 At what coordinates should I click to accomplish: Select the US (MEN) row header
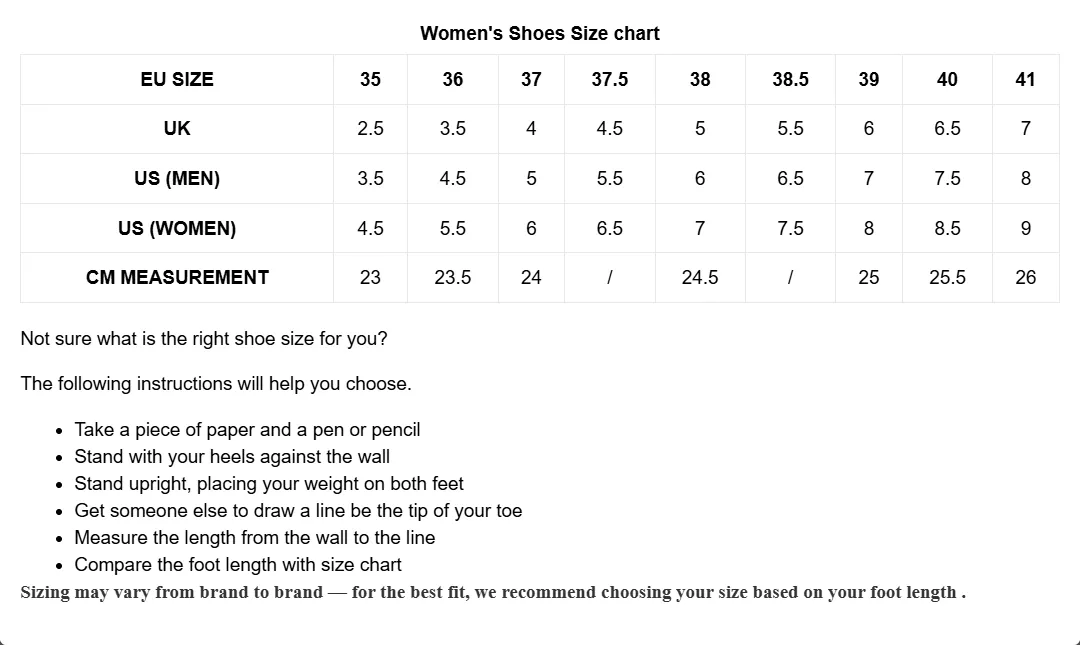[x=177, y=178]
